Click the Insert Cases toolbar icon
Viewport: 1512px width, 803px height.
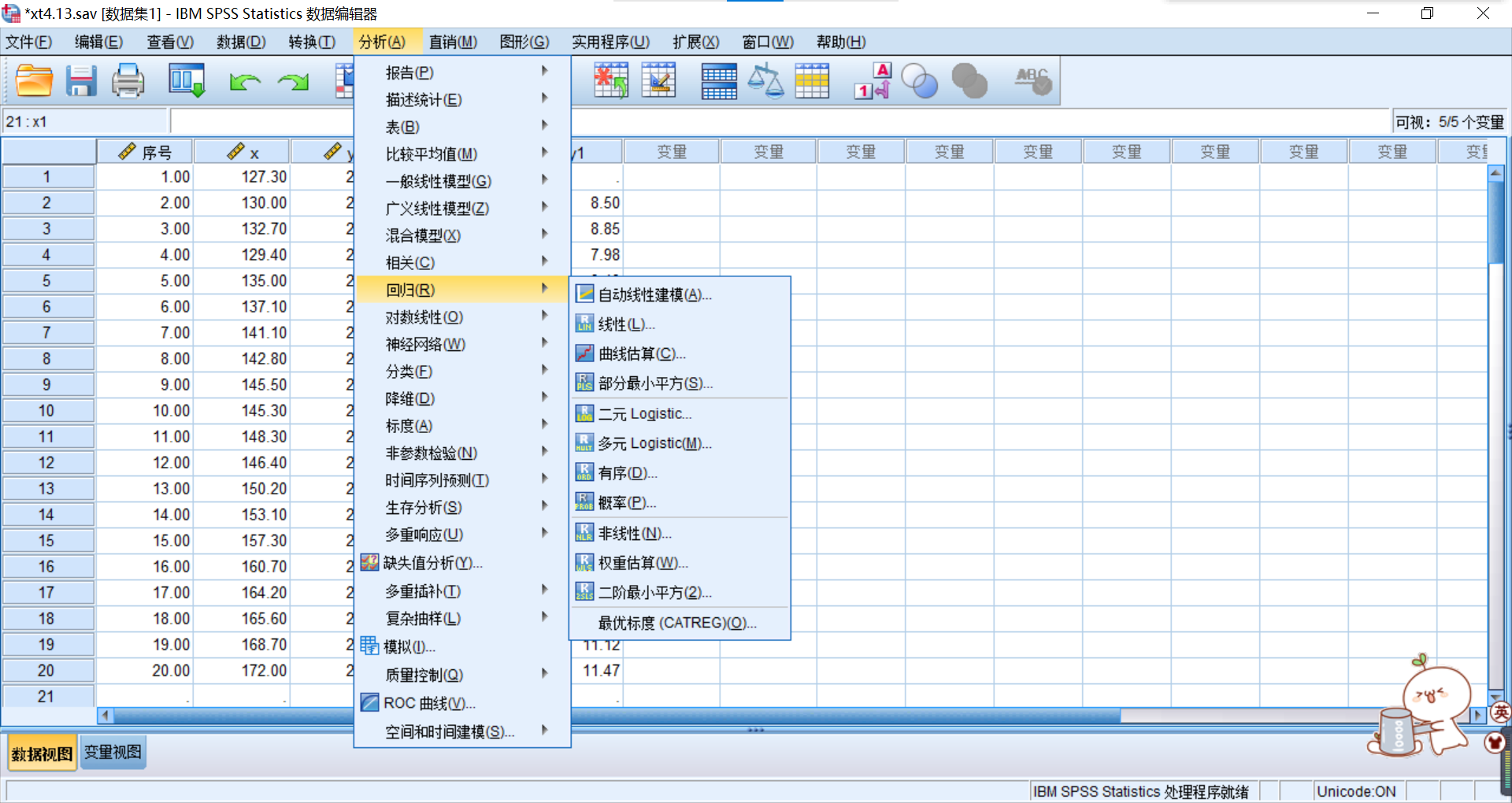click(x=611, y=80)
